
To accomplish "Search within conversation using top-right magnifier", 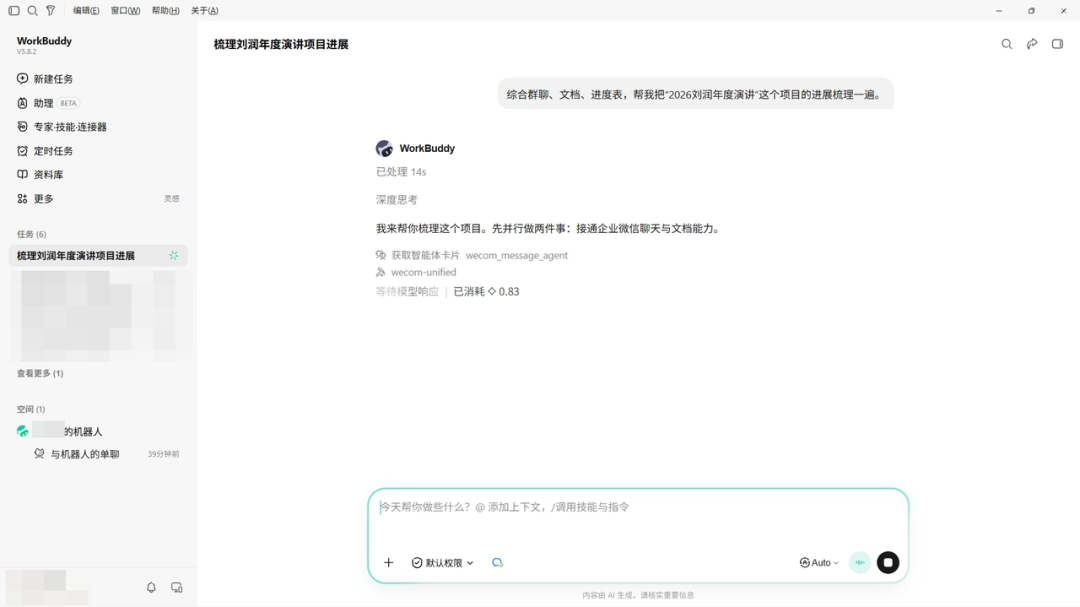I will pos(1006,44).
